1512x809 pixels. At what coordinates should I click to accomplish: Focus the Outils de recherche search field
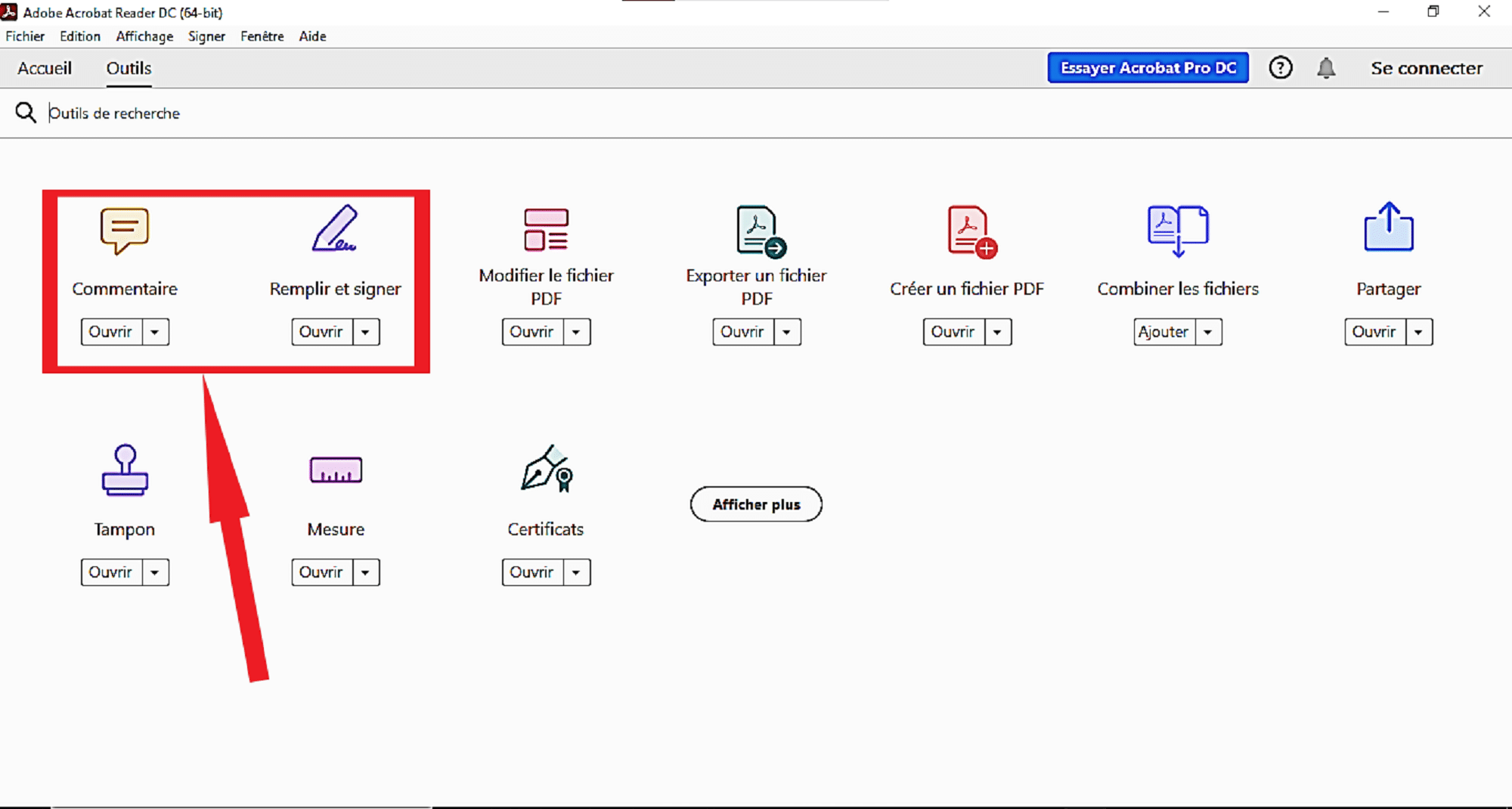coord(756,113)
